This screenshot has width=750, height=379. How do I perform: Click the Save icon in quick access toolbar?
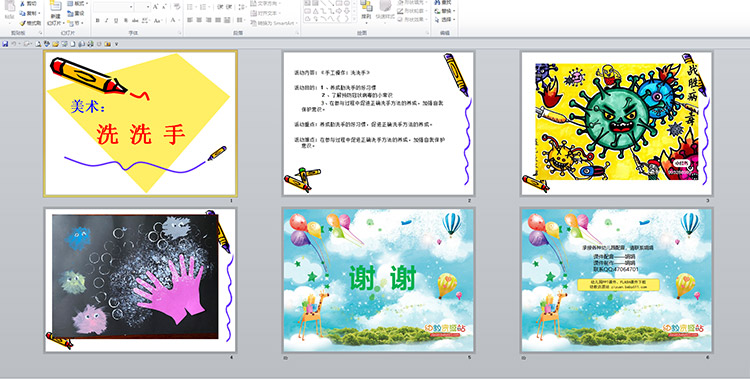(x=5, y=44)
